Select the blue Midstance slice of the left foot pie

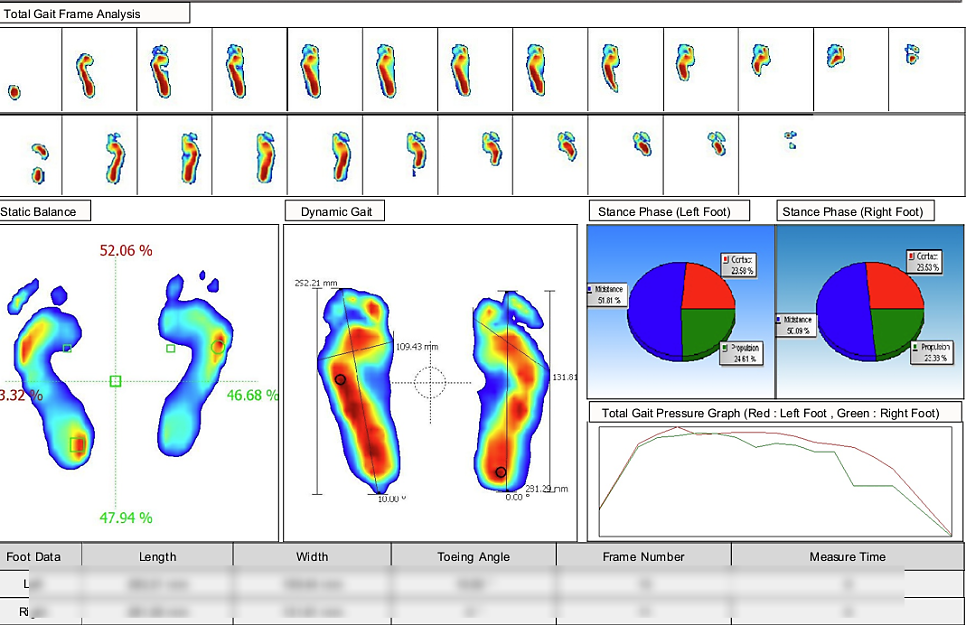tap(653, 311)
